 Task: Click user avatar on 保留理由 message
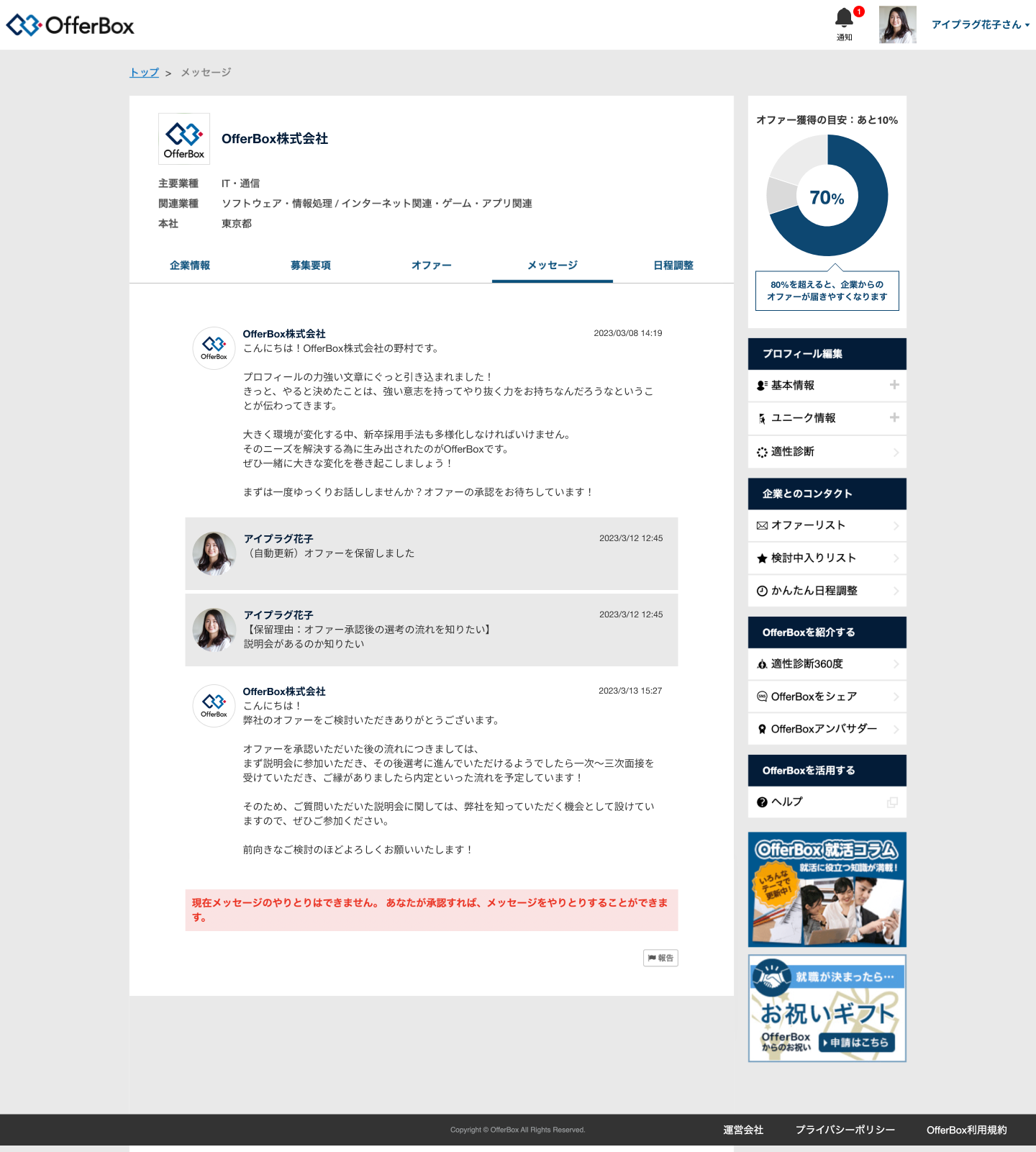214,630
